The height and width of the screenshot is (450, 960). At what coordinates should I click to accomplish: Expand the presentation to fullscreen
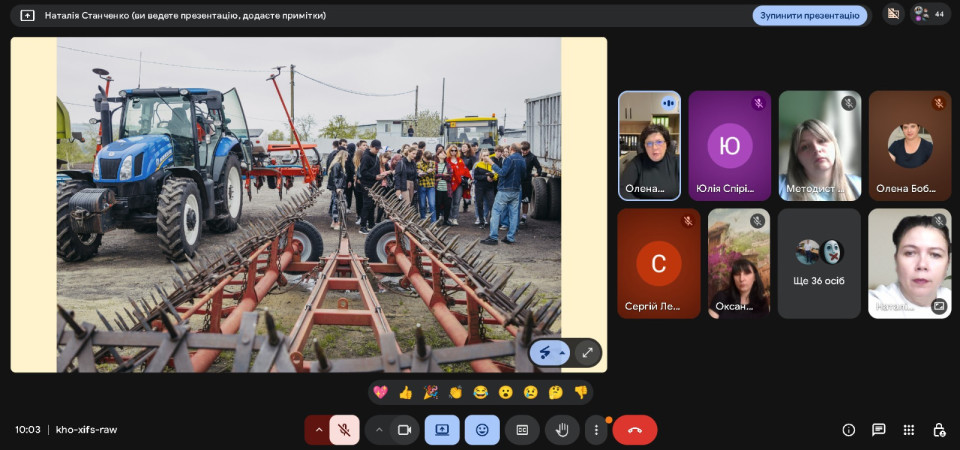pyautogui.click(x=587, y=352)
